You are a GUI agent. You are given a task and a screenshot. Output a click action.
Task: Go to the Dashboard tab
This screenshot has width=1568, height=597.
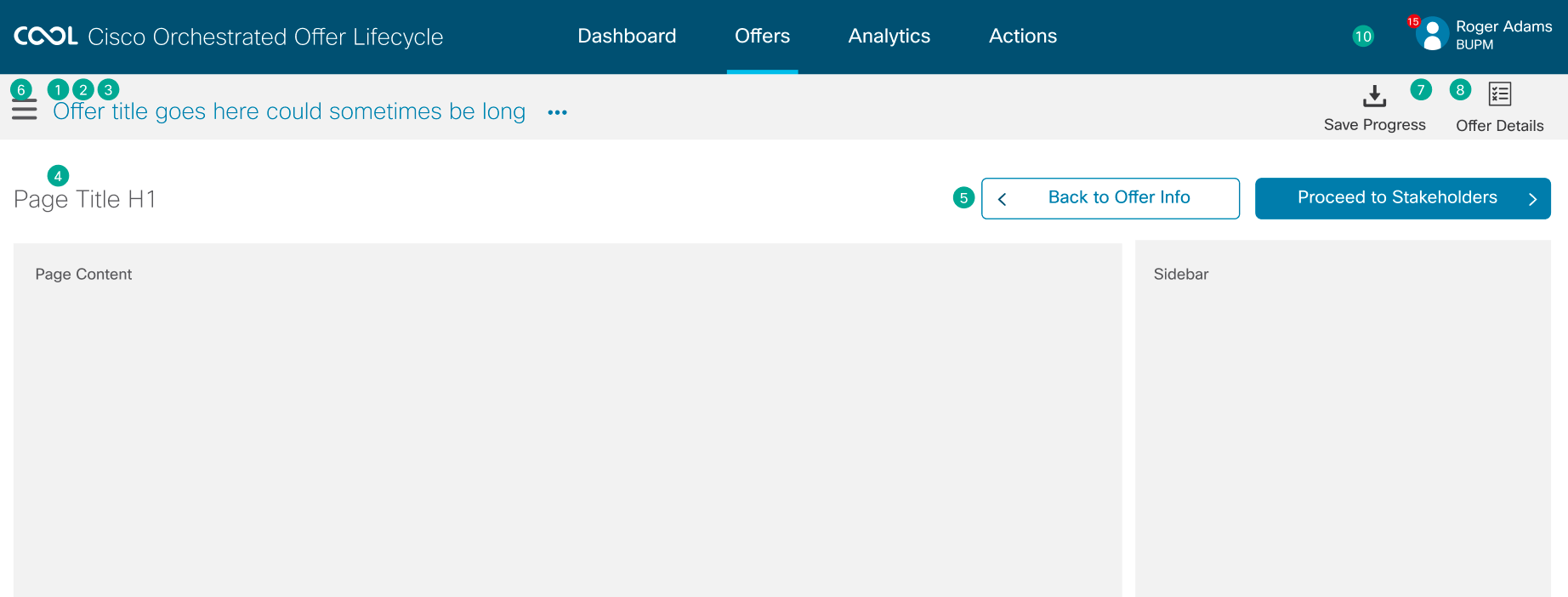[627, 37]
